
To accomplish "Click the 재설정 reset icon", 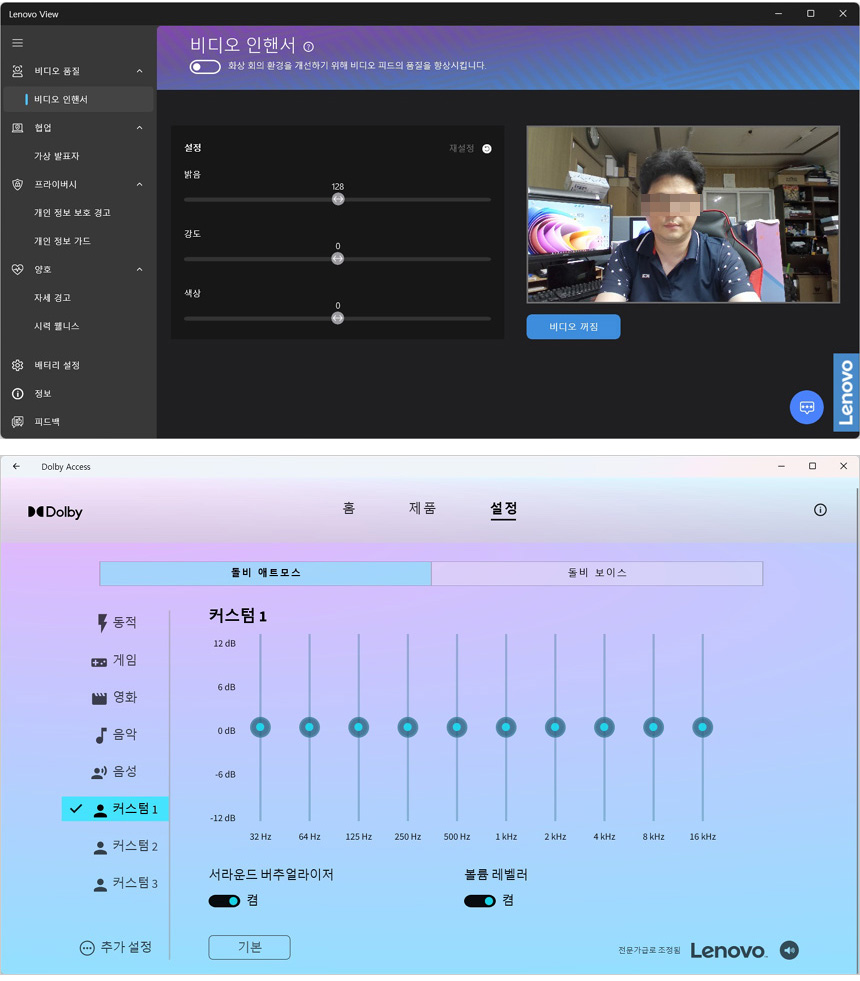I will (x=487, y=149).
